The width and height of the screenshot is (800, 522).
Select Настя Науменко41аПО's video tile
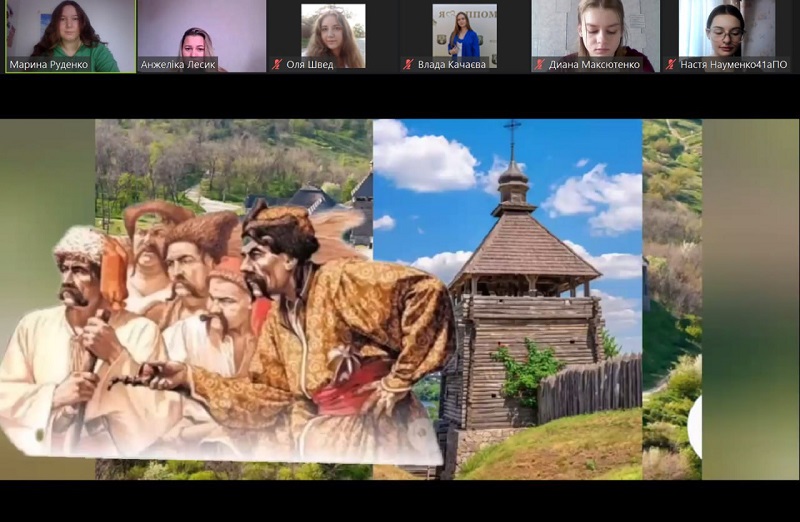(x=728, y=36)
